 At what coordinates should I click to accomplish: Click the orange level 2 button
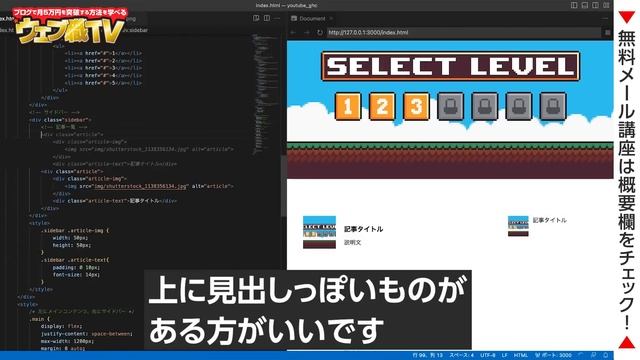pos(382,107)
